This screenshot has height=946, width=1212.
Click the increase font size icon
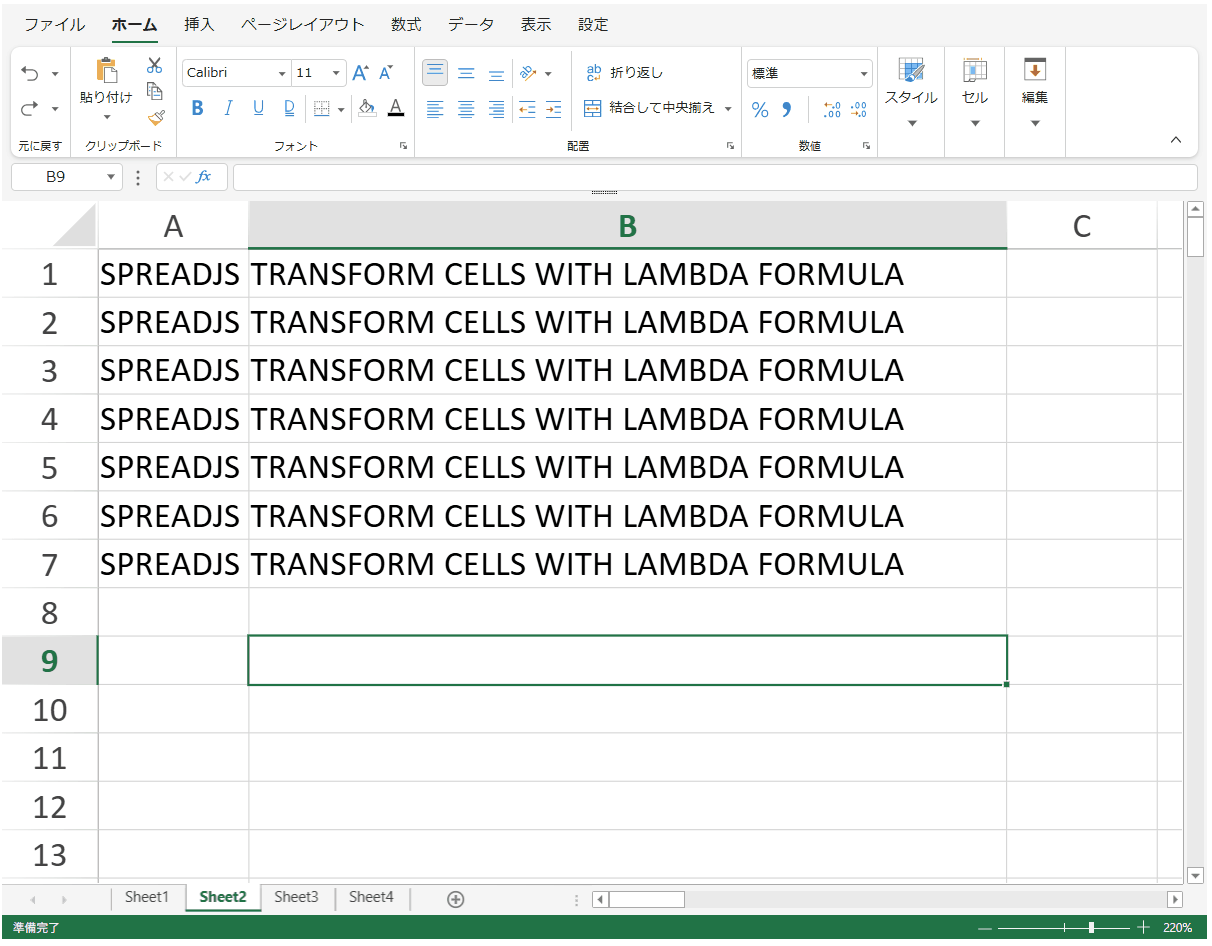pos(360,73)
